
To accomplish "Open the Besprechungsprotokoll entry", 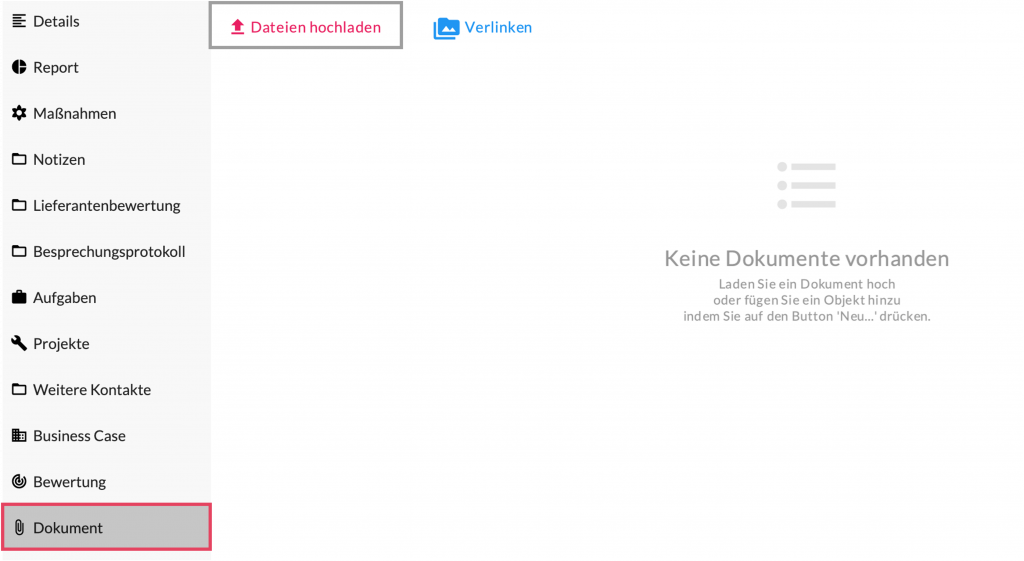I will point(109,251).
